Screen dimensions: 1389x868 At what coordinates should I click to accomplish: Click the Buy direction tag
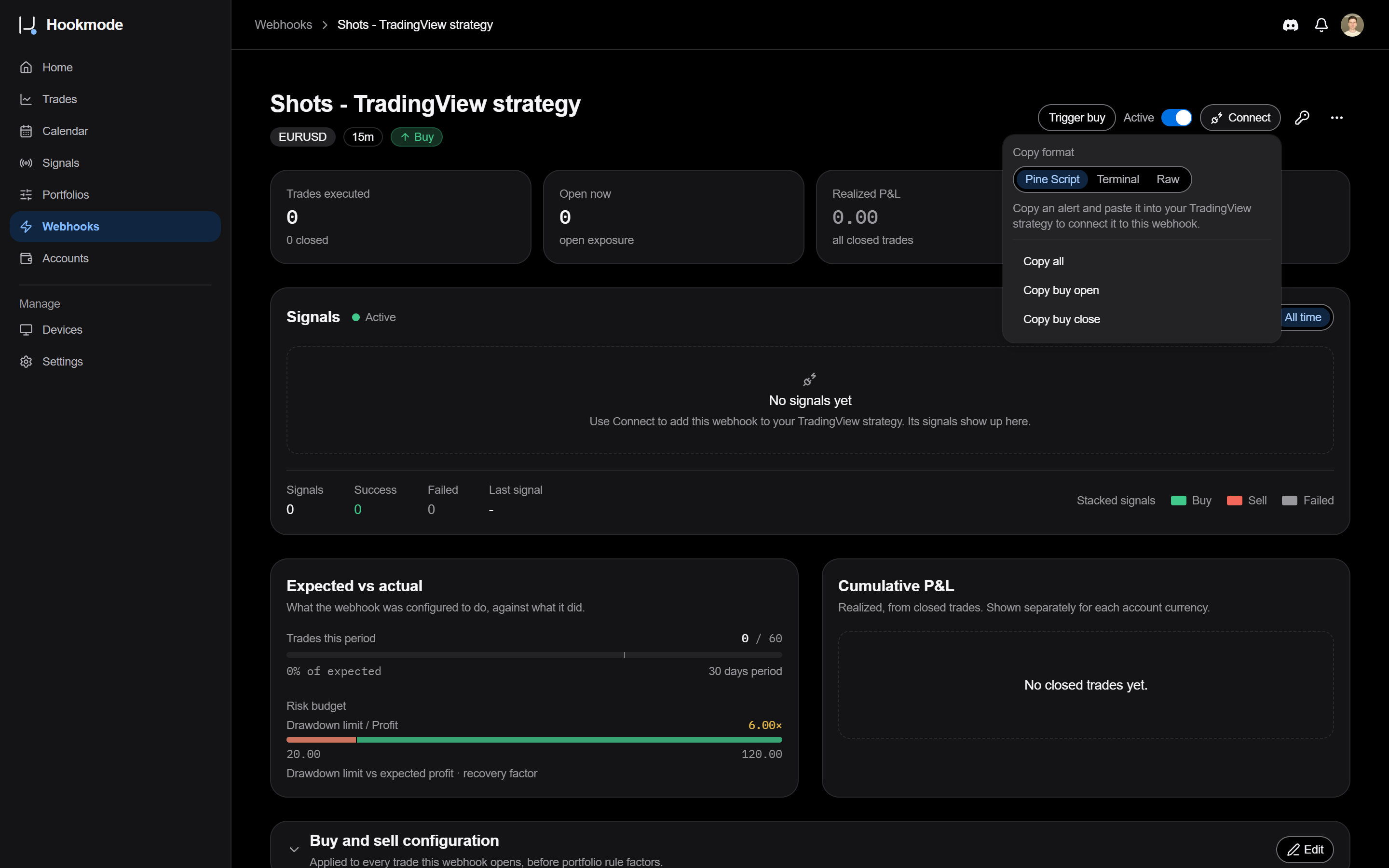[416, 137]
